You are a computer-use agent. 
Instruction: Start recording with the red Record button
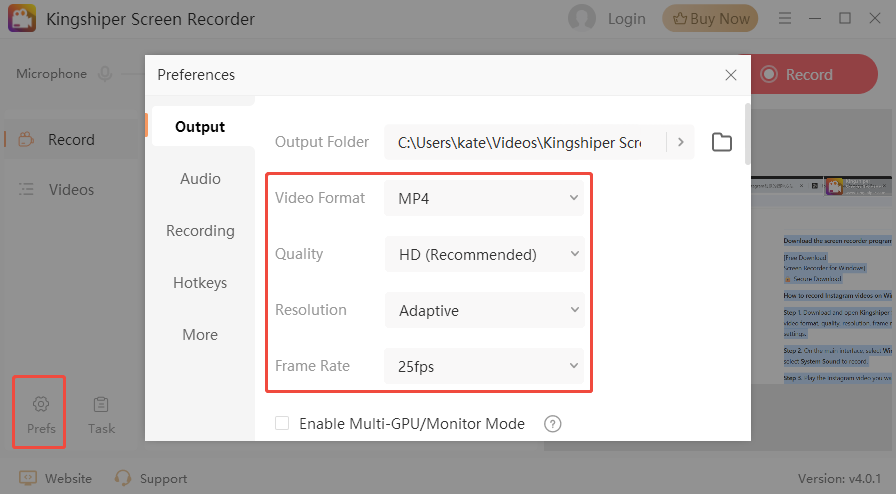[x=814, y=74]
